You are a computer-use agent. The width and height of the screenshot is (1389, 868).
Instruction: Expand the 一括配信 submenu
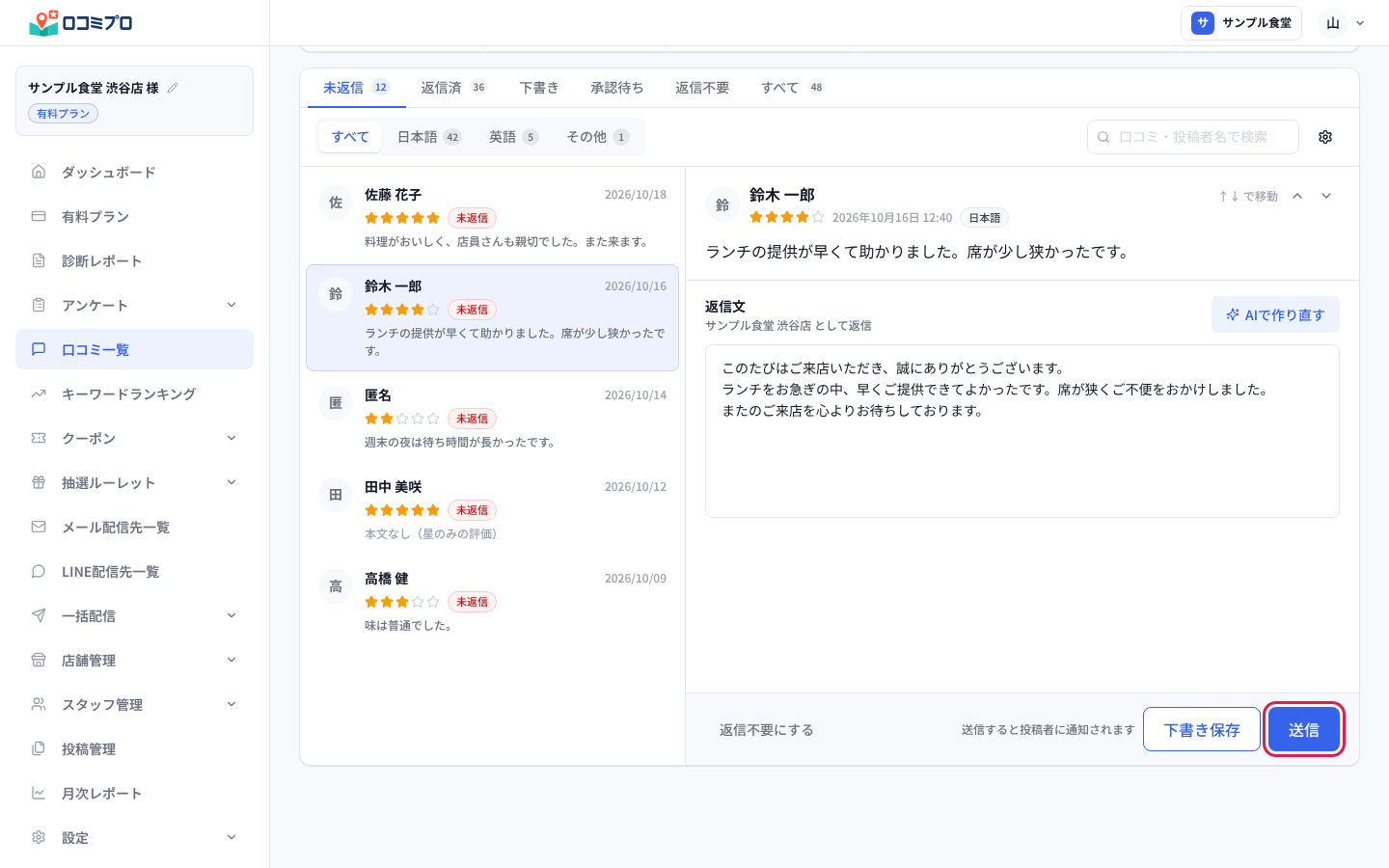(x=231, y=615)
